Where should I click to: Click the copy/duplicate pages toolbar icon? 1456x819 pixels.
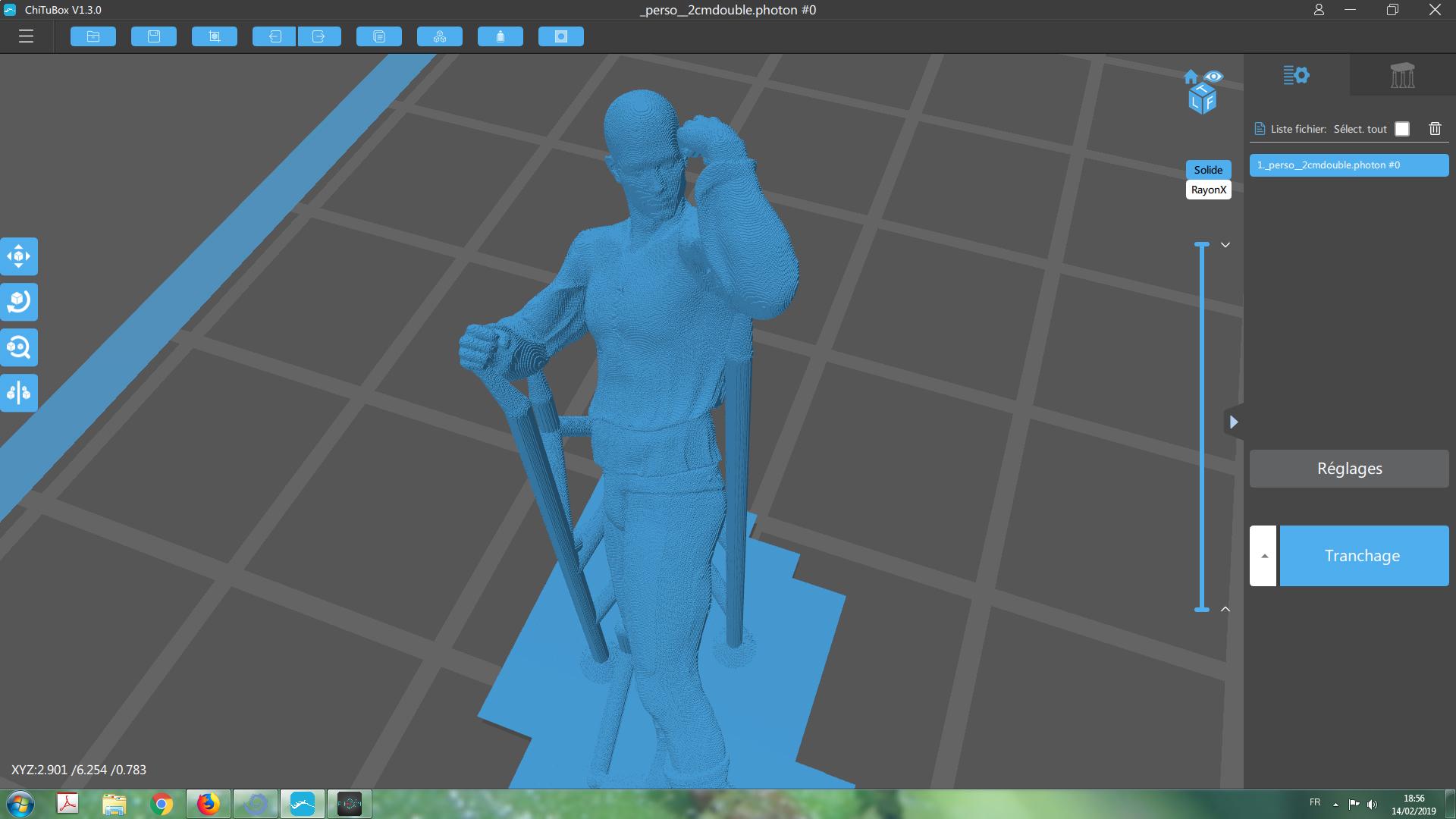[x=379, y=36]
